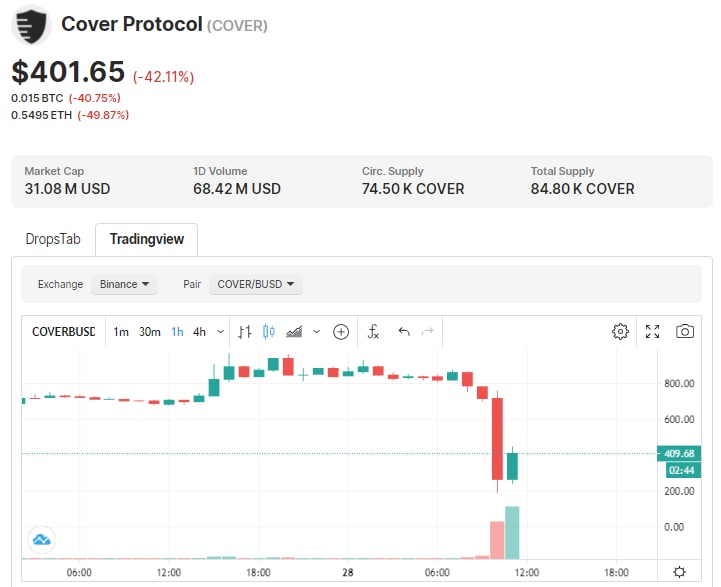Open the Exchange Binance dropdown
This screenshot has width=721, height=587.
124,285
